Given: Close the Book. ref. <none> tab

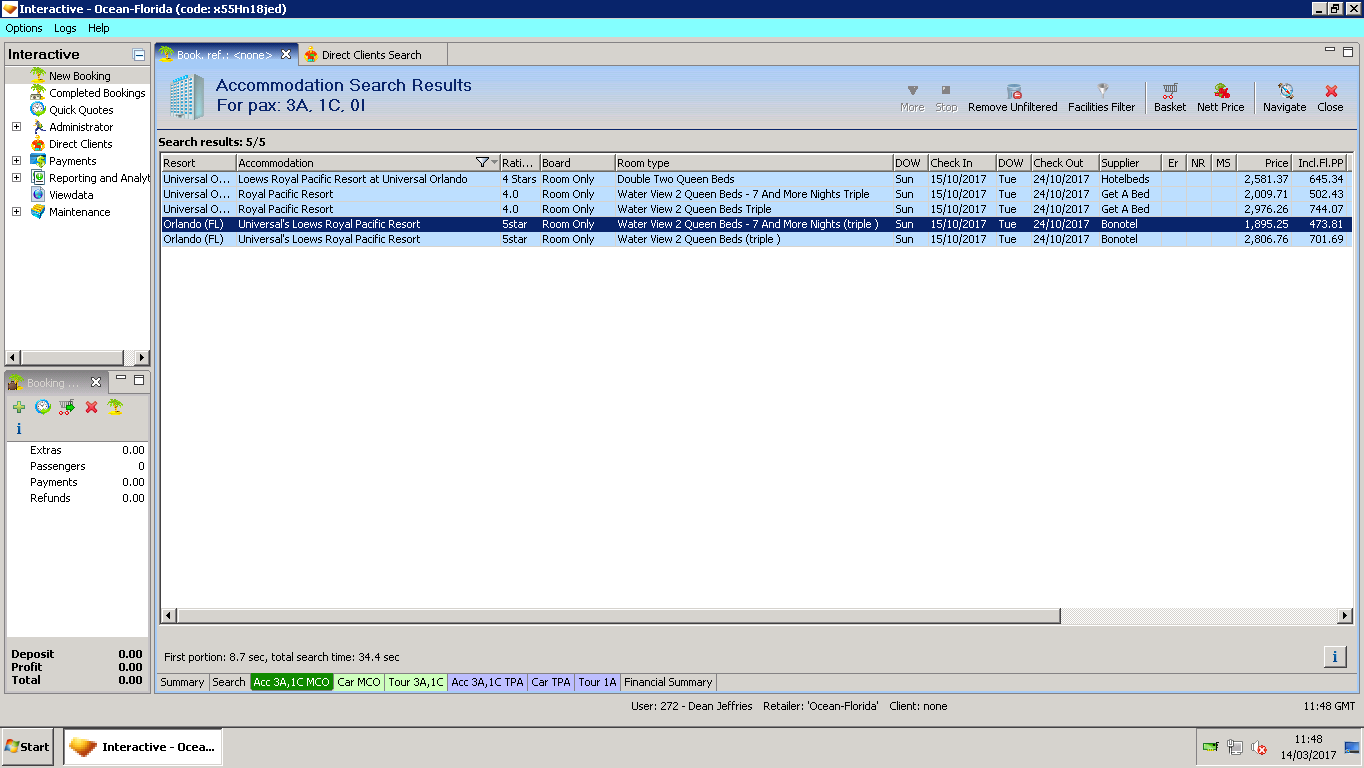Looking at the screenshot, I should (286, 54).
